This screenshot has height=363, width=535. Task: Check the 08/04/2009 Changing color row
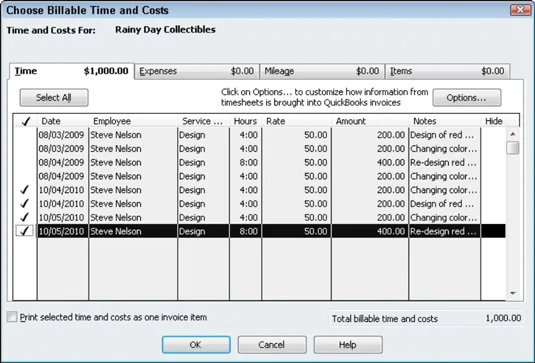(25, 176)
